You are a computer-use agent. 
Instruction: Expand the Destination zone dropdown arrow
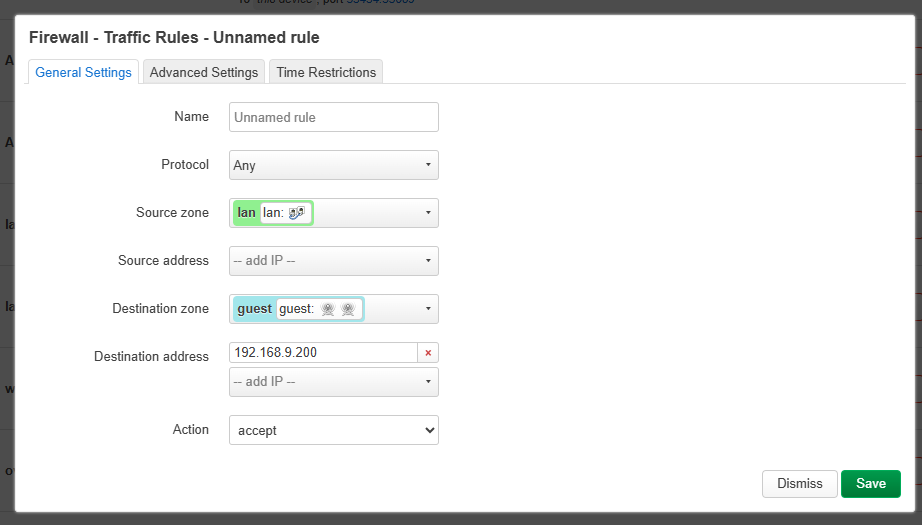(427, 309)
